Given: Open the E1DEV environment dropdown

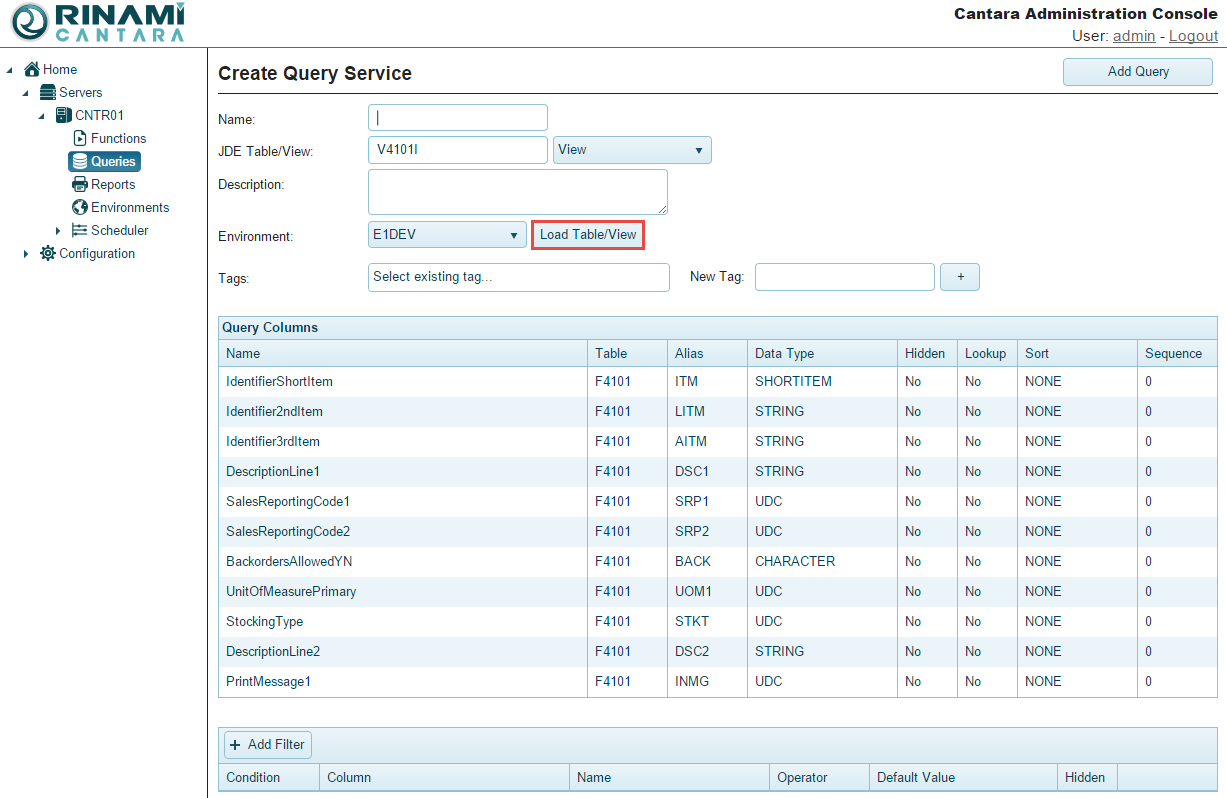Looking at the screenshot, I should pyautogui.click(x=447, y=235).
